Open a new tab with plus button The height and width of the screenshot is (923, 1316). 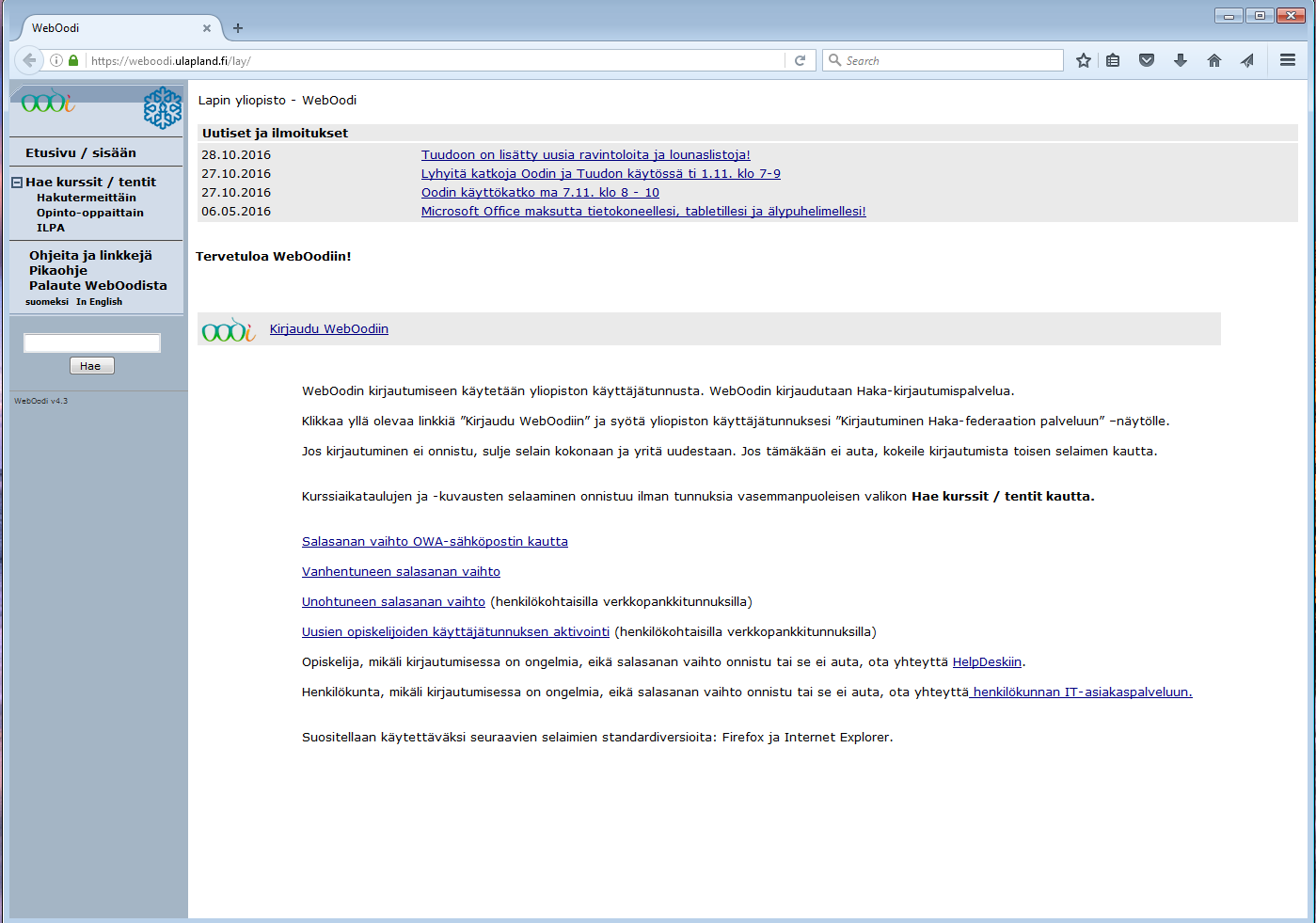point(238,28)
